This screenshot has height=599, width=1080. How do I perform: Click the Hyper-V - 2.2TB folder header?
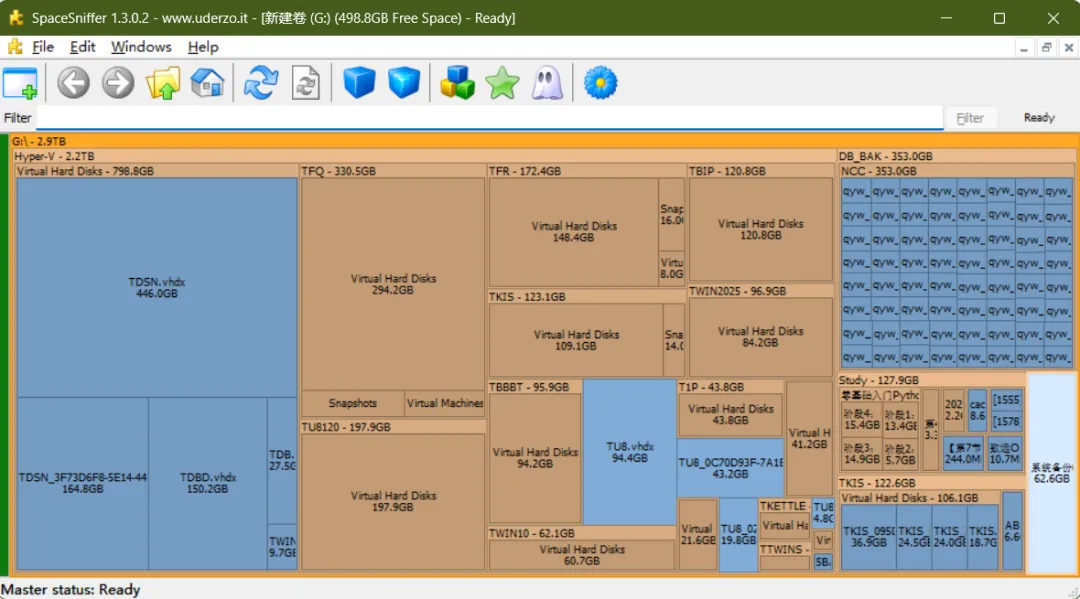[424, 156]
